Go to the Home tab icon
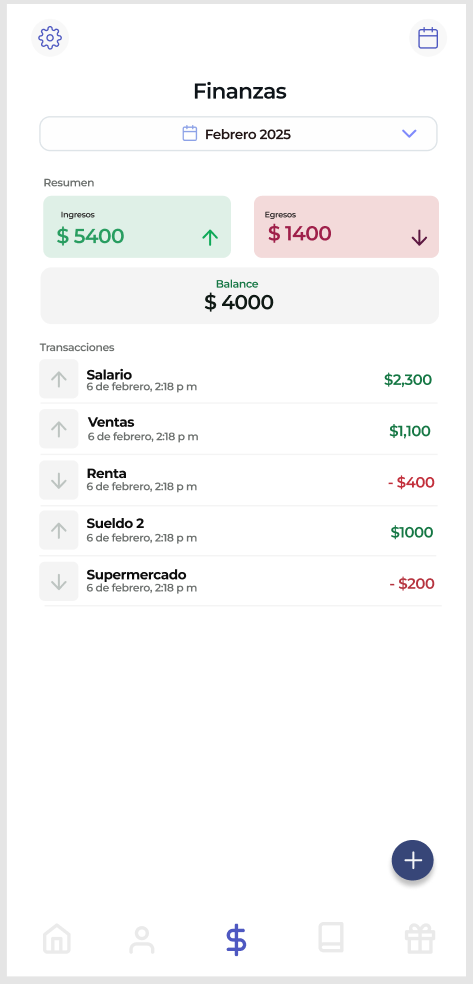This screenshot has height=984, width=473. pyautogui.click(x=56, y=939)
